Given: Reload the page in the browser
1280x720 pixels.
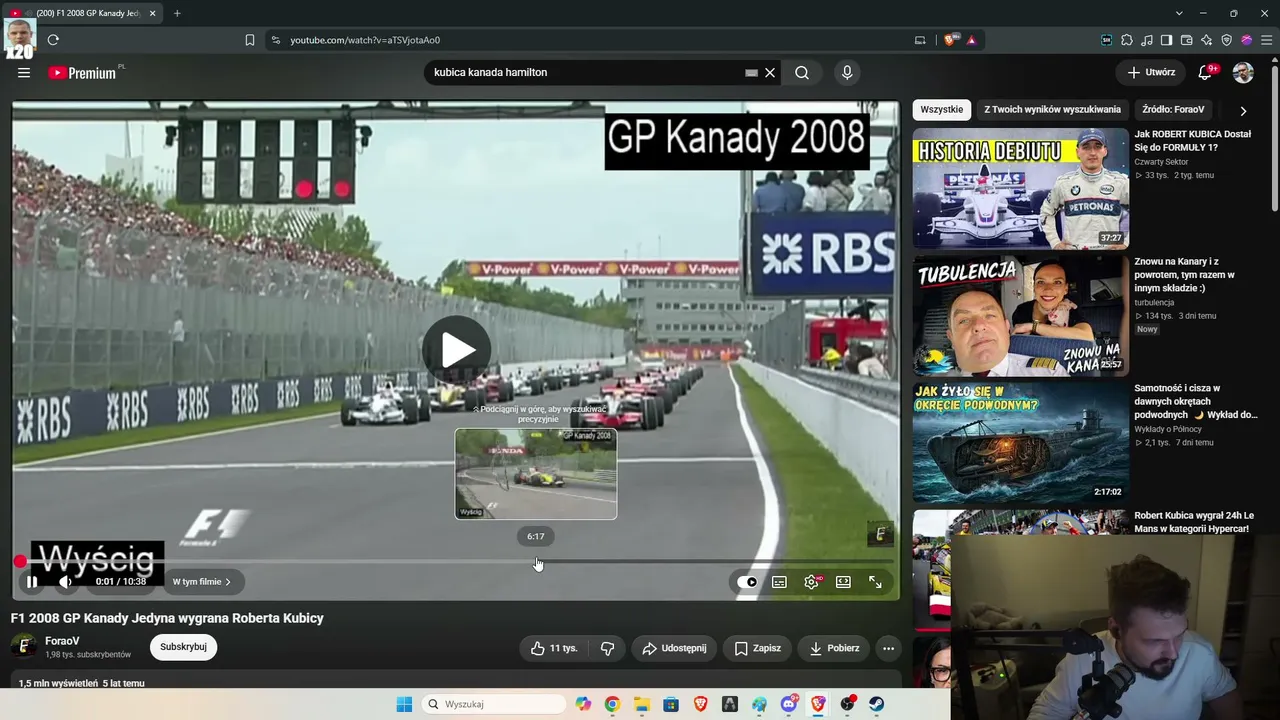Looking at the screenshot, I should click(53, 40).
